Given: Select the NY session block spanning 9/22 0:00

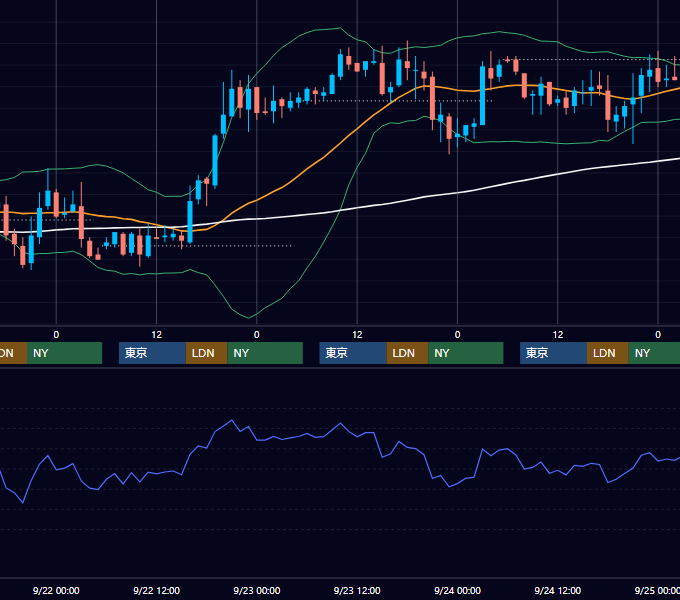Looking at the screenshot, I should click(x=64, y=353).
